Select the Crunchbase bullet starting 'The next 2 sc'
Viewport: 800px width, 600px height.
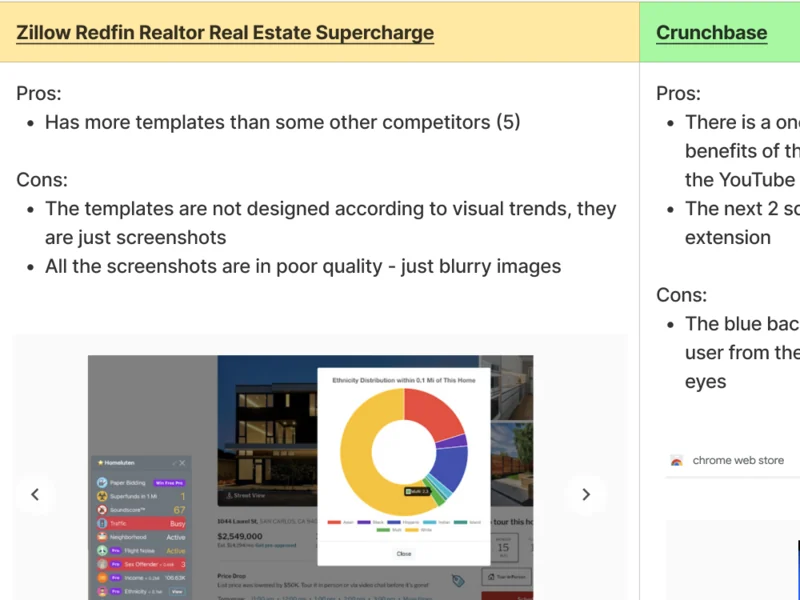click(x=742, y=223)
